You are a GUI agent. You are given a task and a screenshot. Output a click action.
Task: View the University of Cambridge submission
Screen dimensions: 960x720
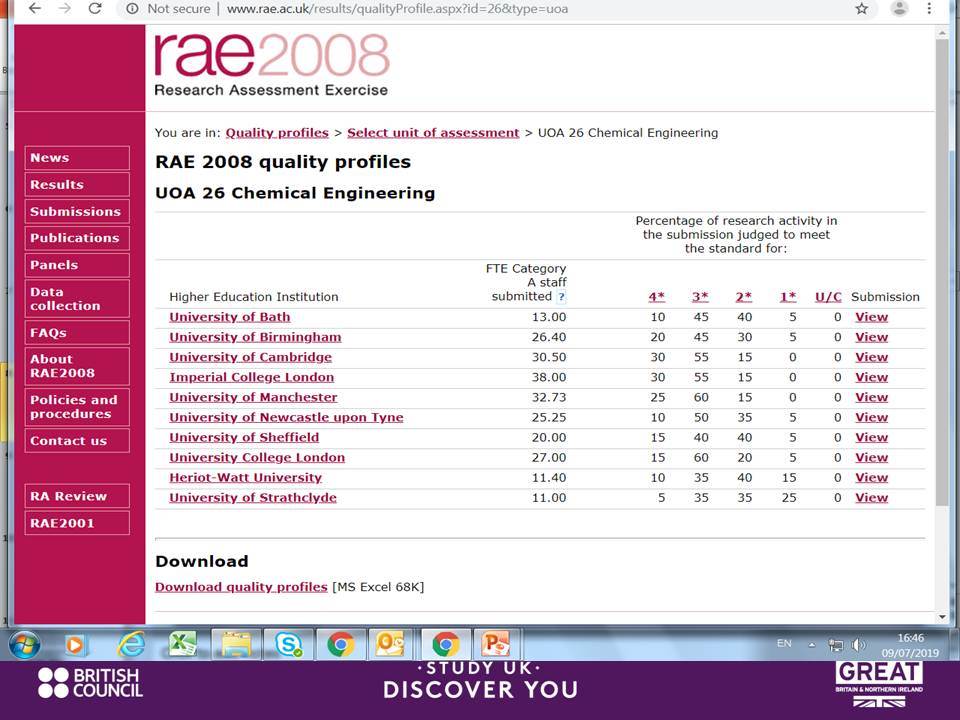coord(871,358)
